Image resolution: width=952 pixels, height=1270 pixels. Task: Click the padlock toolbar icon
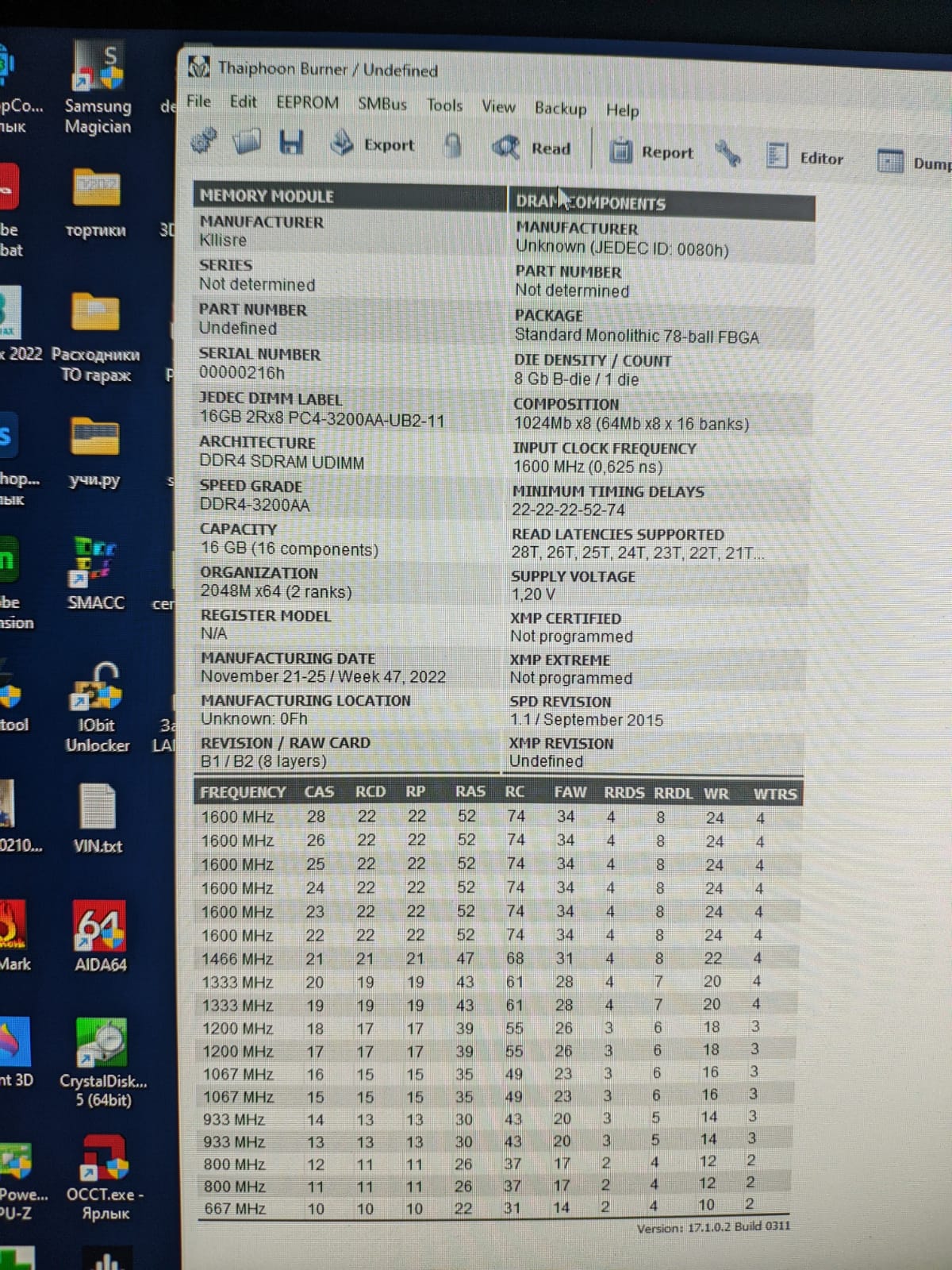point(453,145)
